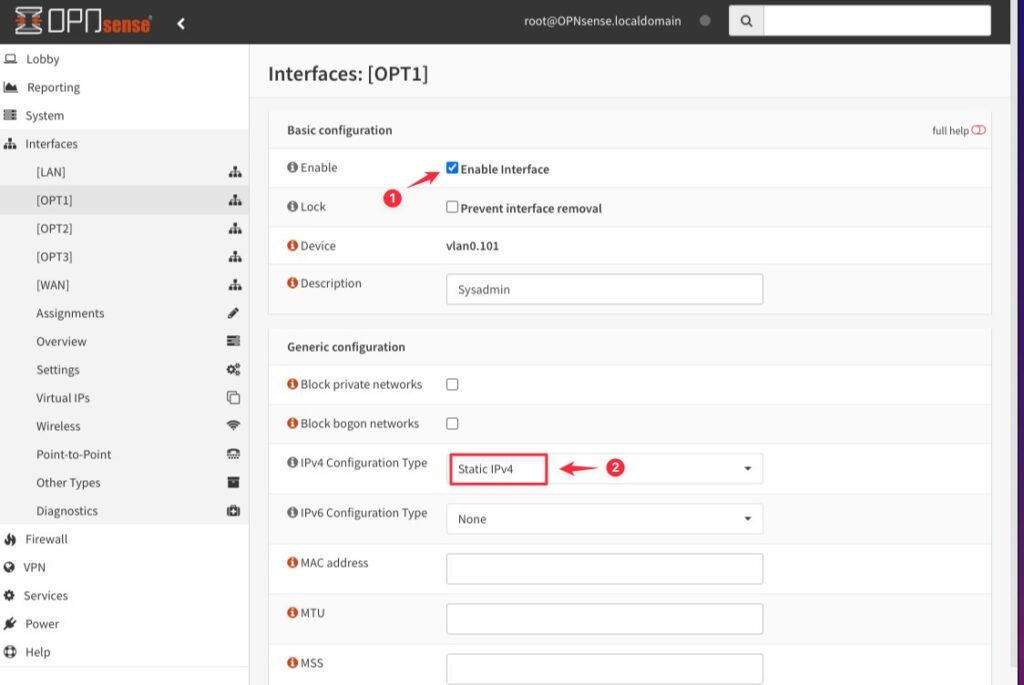Click the network icon next to [OPT2]
This screenshot has width=1024, height=685.
[234, 229]
